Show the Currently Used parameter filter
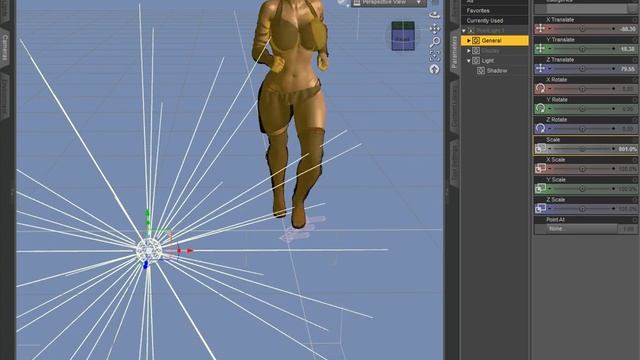The image size is (640, 360). [x=485, y=20]
